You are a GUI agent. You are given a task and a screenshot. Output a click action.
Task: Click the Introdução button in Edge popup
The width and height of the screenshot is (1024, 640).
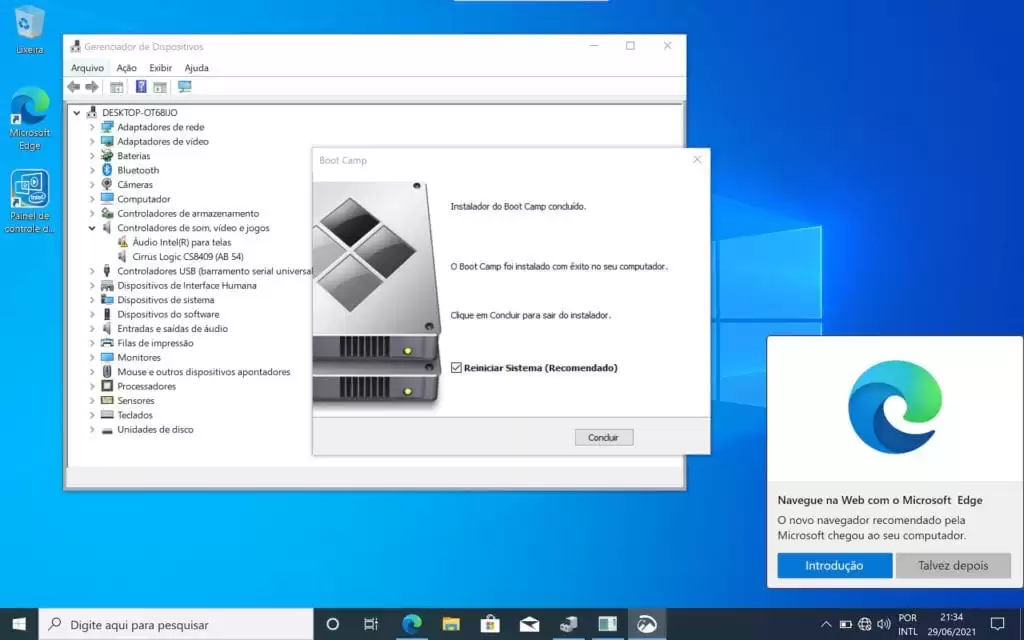[835, 566]
